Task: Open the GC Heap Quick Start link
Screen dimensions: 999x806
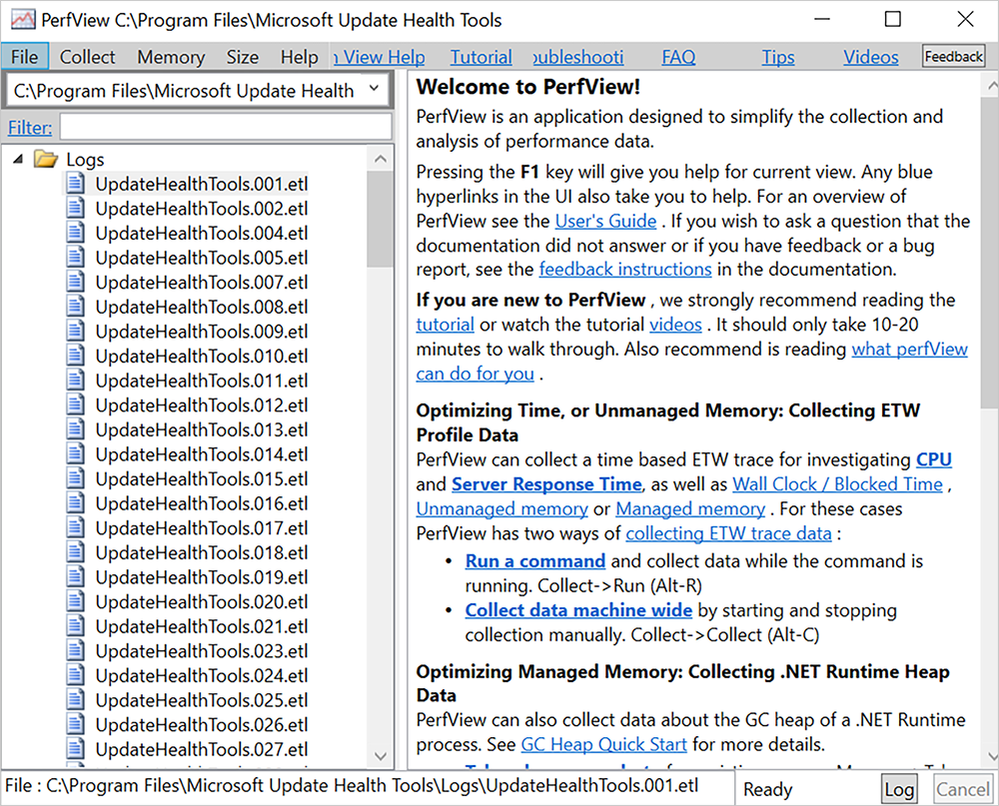Action: (603, 744)
